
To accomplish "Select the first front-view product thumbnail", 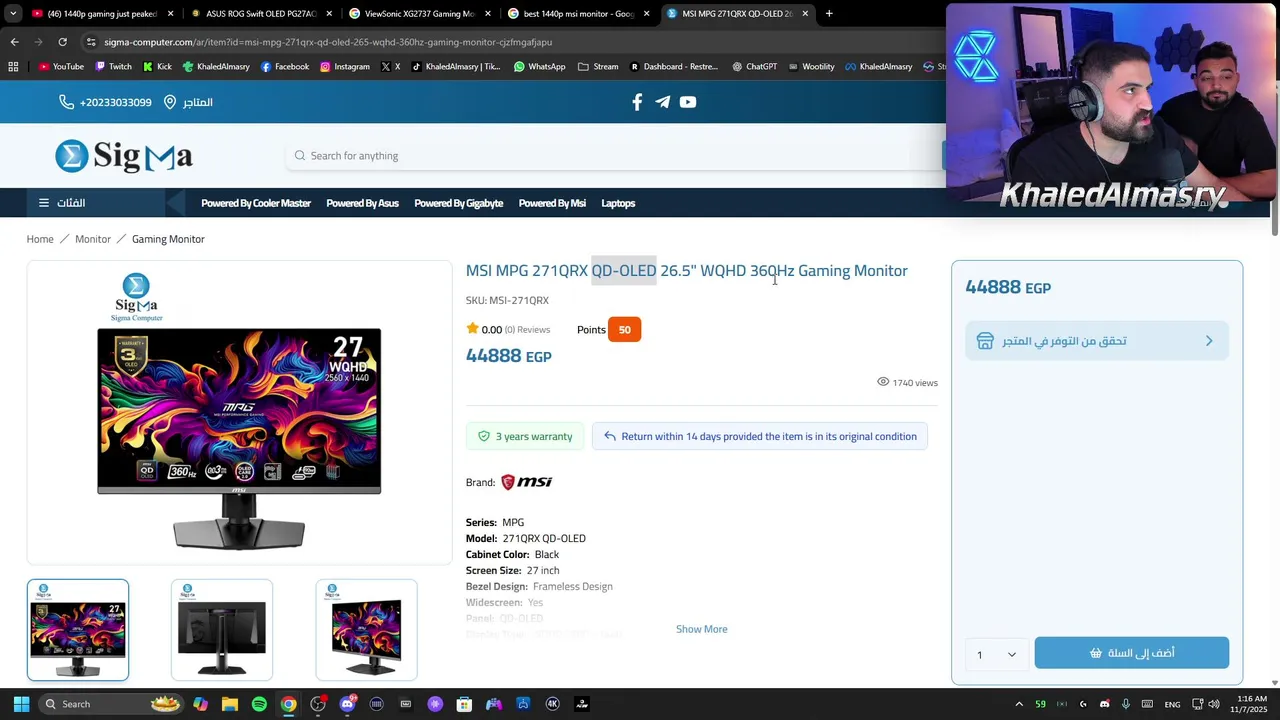I will click(78, 630).
